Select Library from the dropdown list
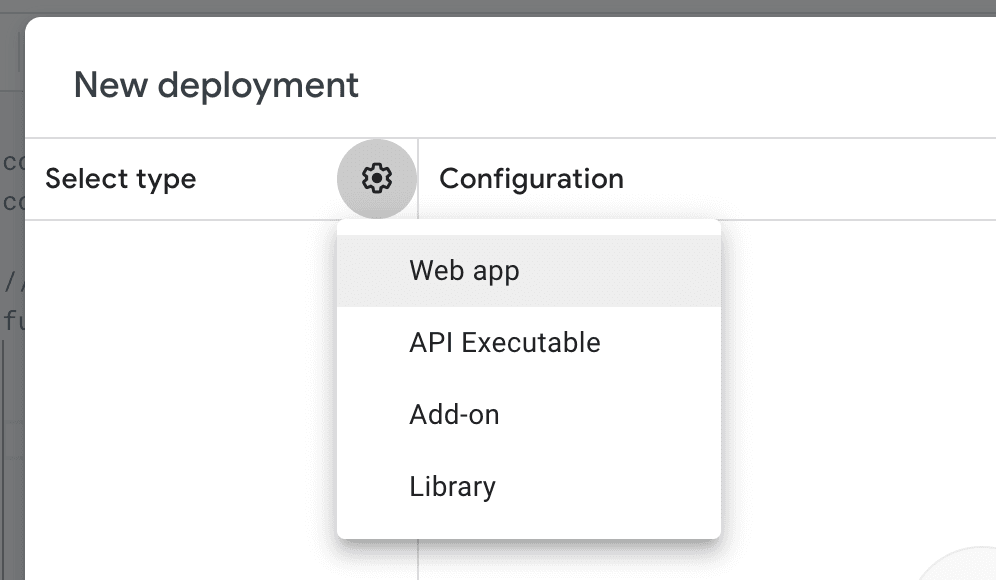The image size is (996, 580). pyautogui.click(x=452, y=486)
